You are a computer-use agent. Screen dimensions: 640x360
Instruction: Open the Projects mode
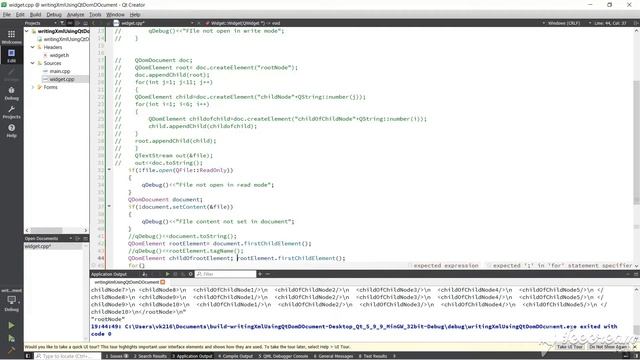pyautogui.click(x=11, y=112)
